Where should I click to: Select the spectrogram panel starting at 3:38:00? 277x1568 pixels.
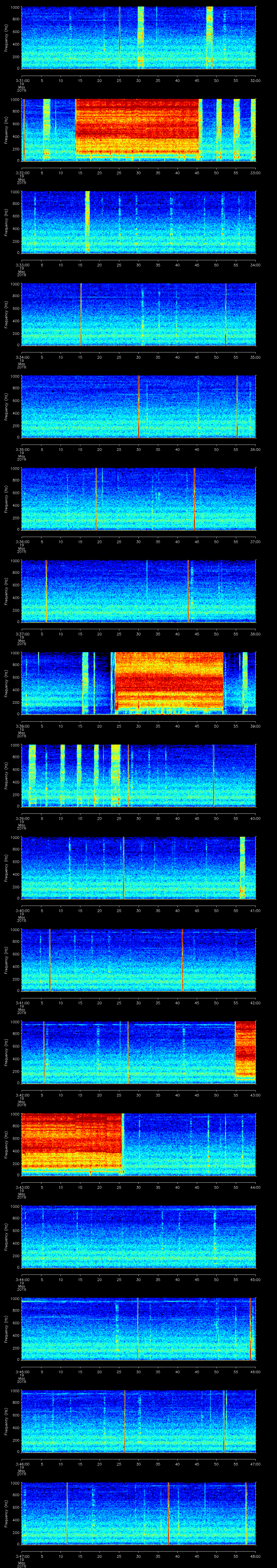[x=139, y=683]
